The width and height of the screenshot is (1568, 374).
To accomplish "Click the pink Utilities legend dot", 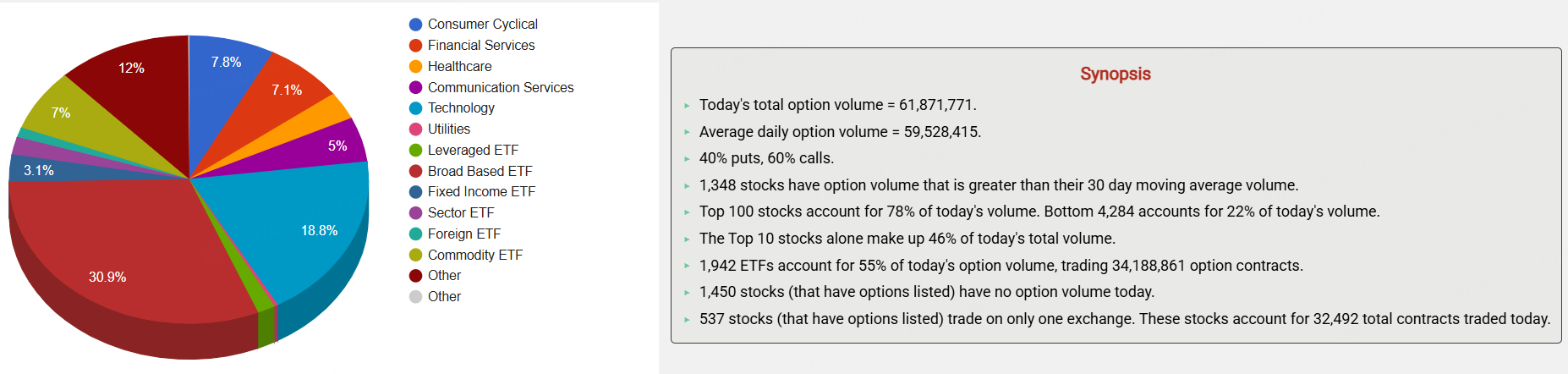I will click(x=415, y=129).
